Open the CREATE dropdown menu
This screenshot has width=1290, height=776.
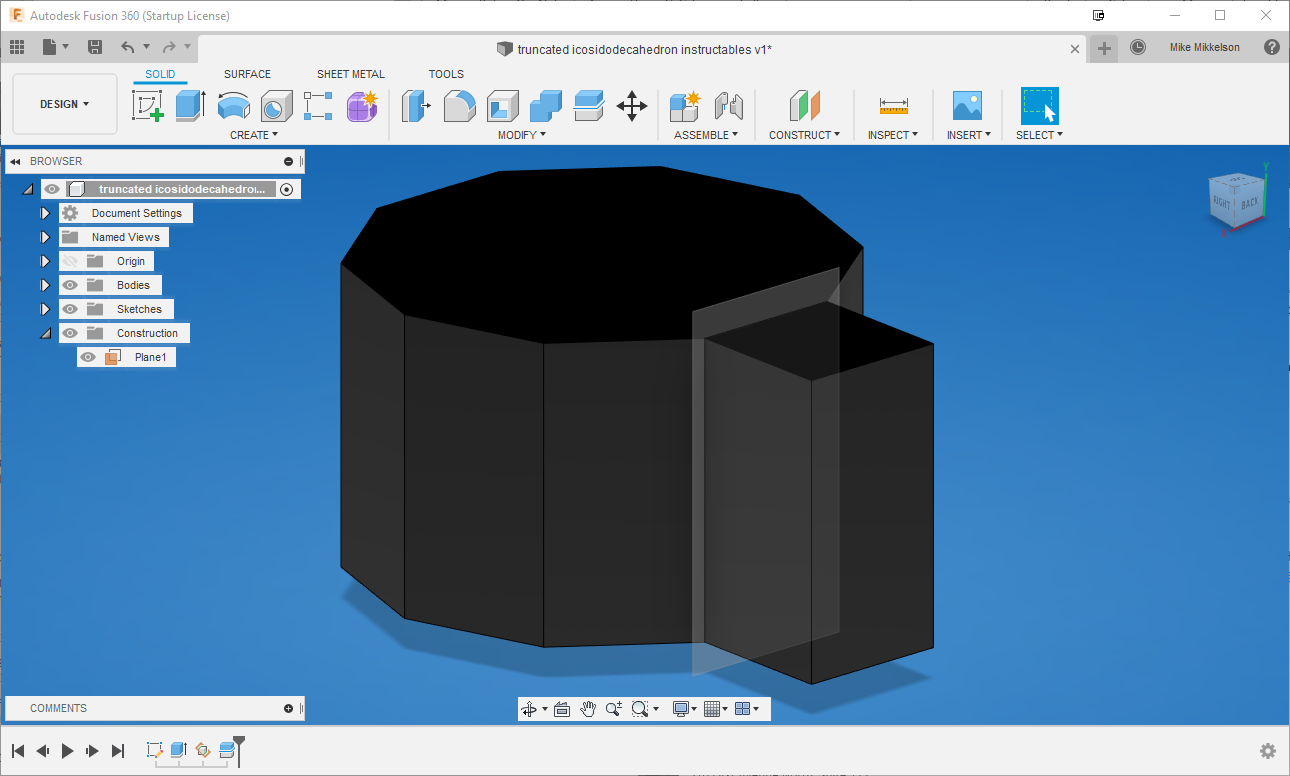pos(253,134)
